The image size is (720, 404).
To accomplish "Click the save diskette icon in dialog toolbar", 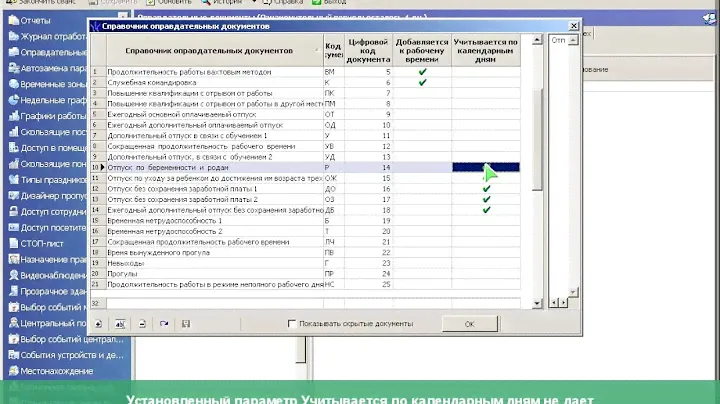I will pyautogui.click(x=186, y=324).
